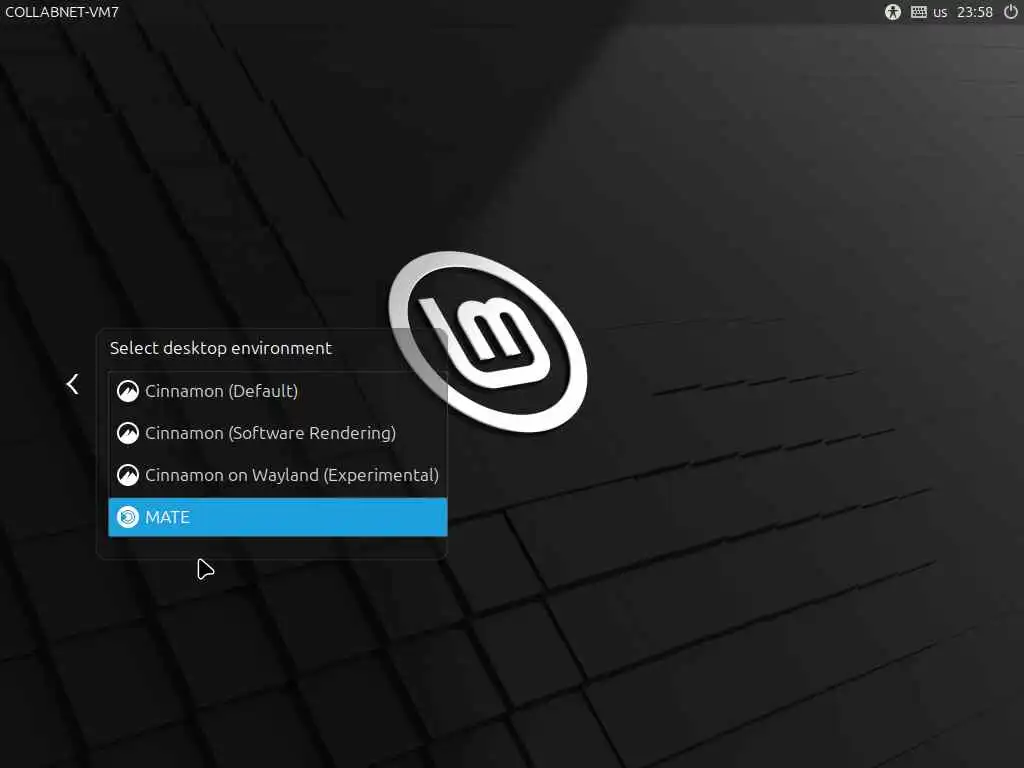Change keyboard layout via 'us' indicator

tap(940, 12)
